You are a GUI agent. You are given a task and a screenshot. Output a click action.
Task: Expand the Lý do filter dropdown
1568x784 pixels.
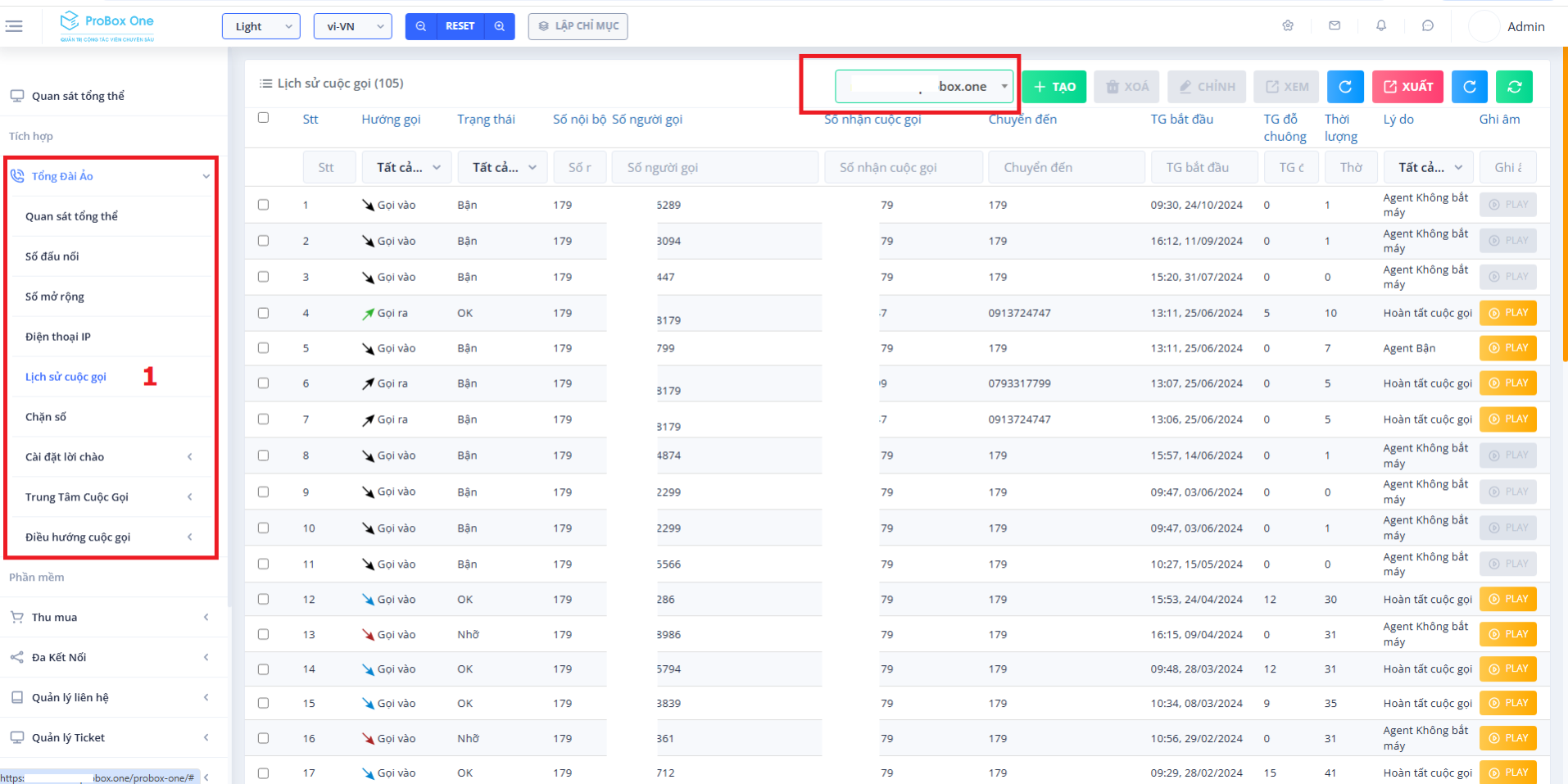pos(1428,168)
